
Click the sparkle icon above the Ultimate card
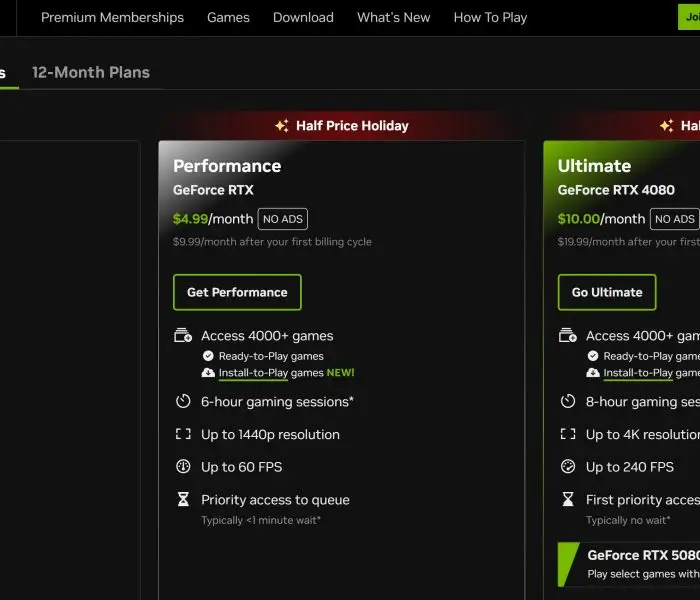pos(667,126)
